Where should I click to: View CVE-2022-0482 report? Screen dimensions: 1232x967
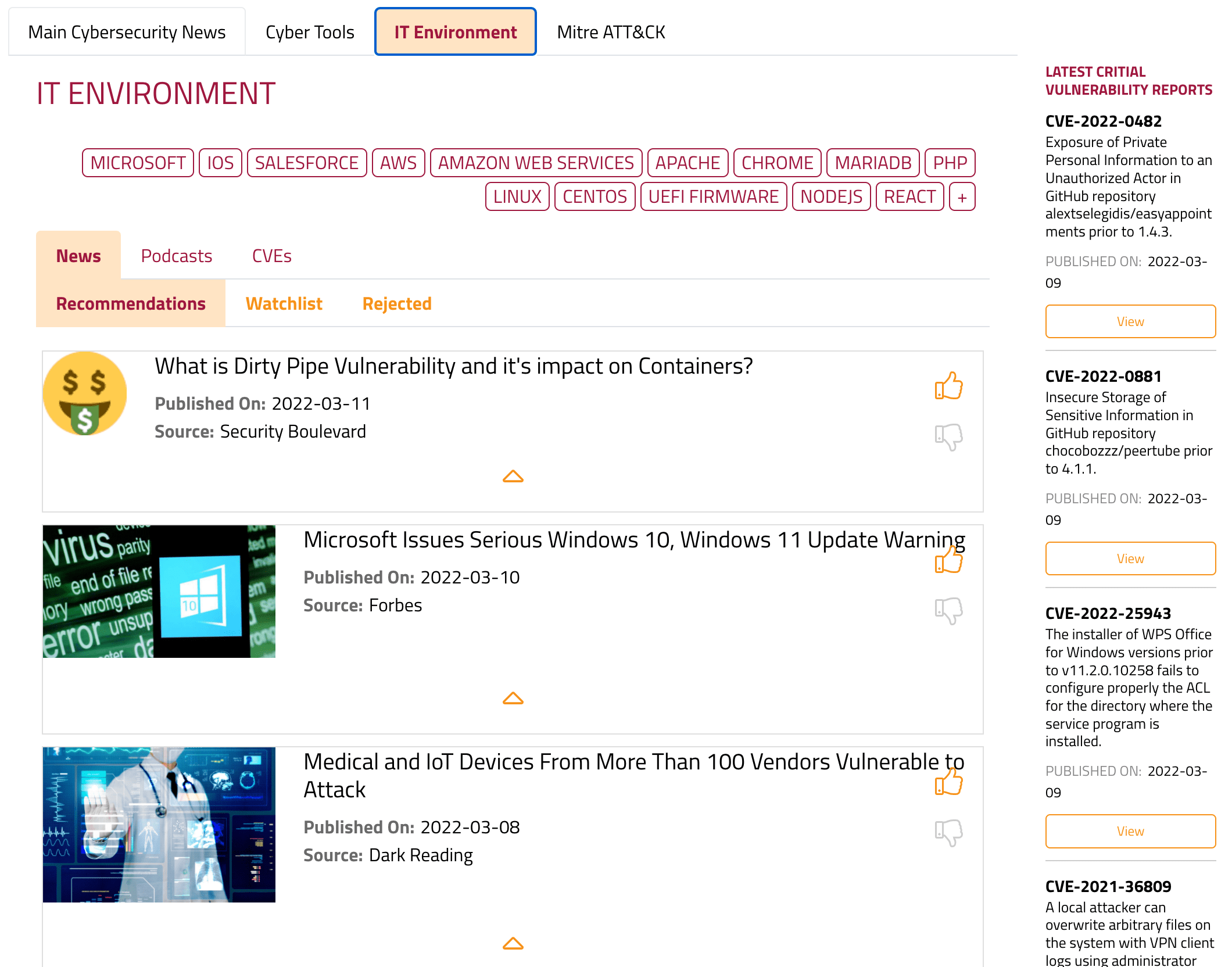pos(1130,321)
